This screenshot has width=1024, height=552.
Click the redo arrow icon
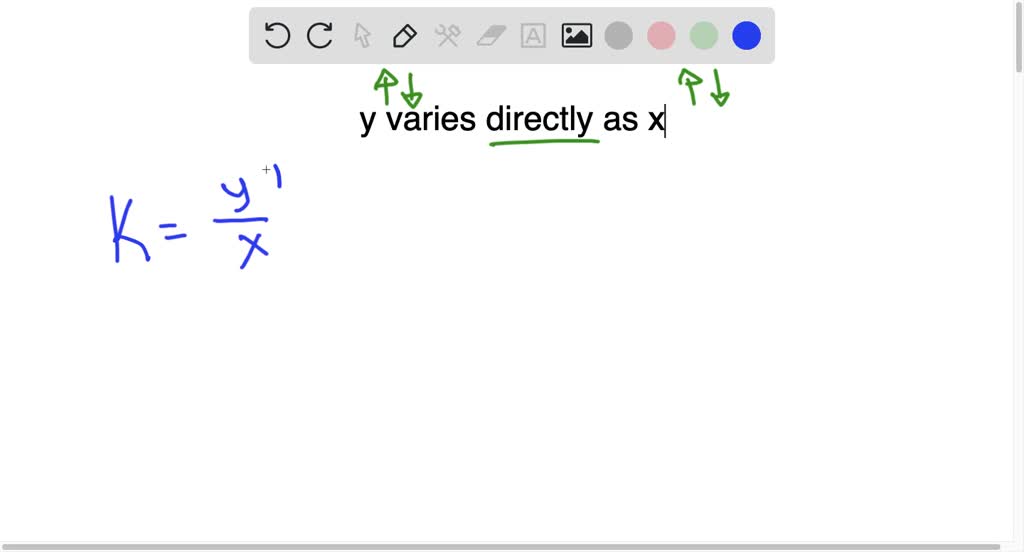point(320,35)
